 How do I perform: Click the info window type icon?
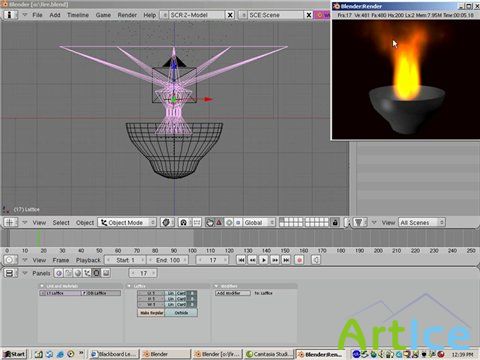click(x=10, y=15)
